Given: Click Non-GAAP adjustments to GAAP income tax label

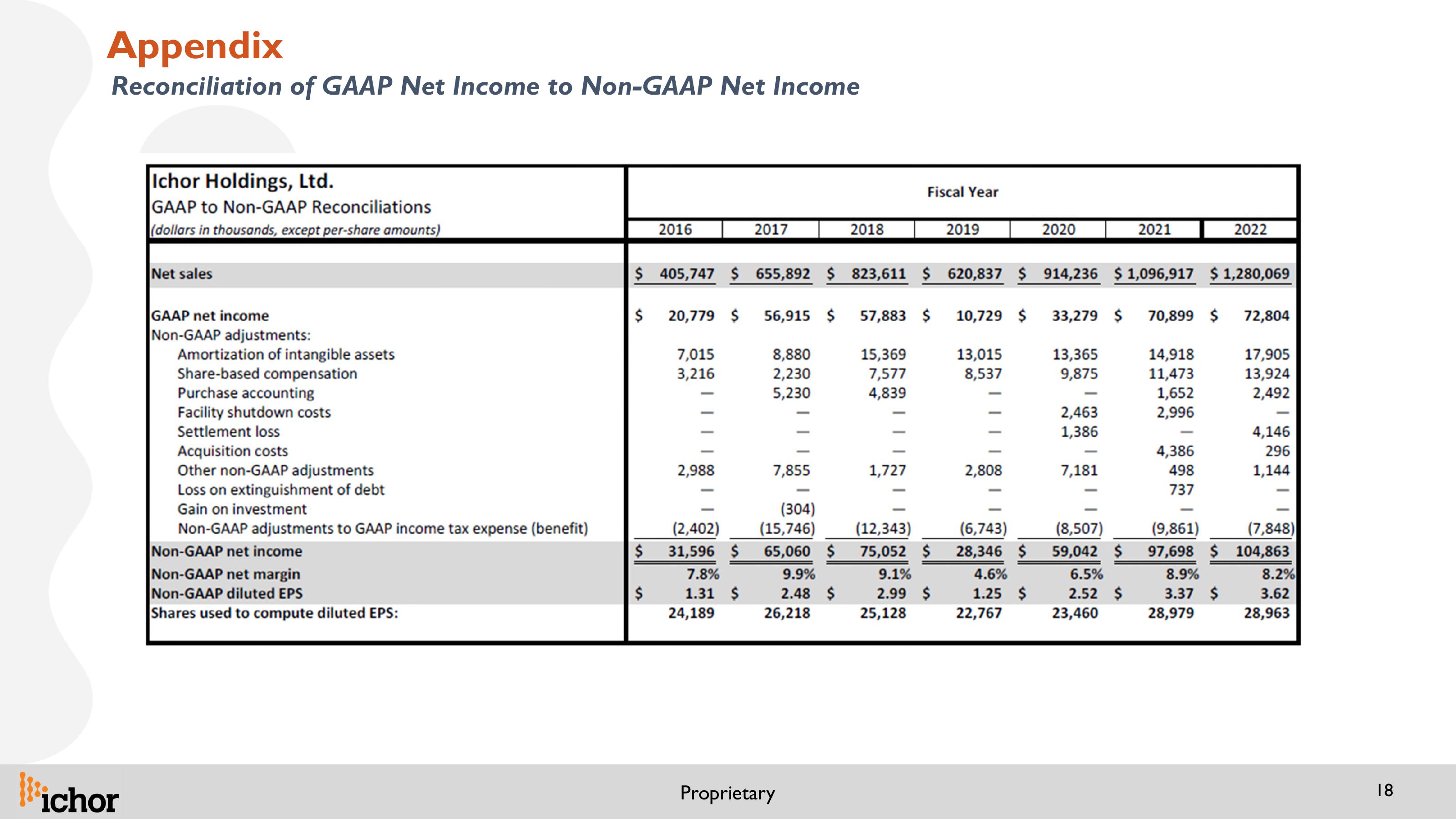Looking at the screenshot, I should (383, 528).
